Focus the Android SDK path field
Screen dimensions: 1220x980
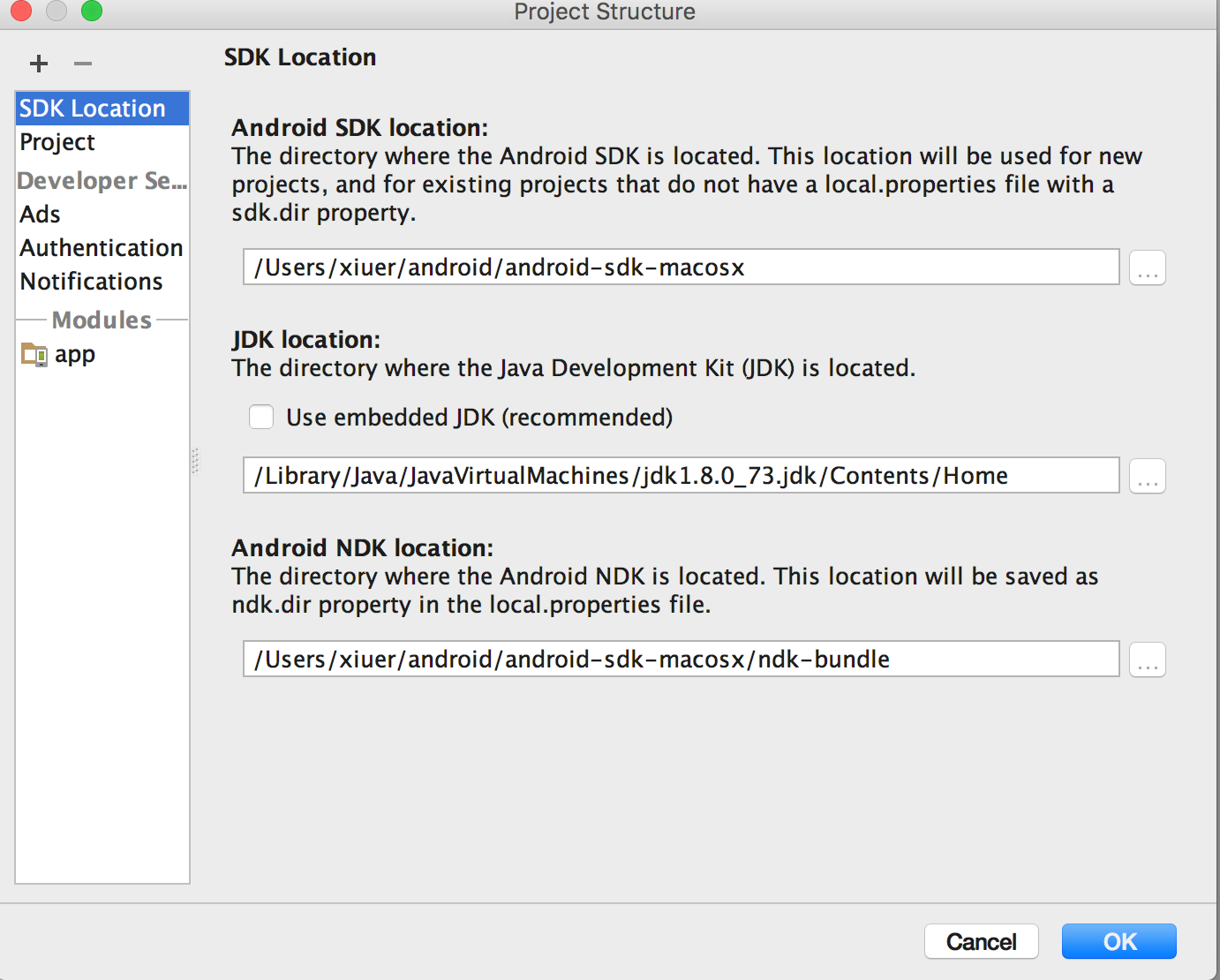click(682, 267)
